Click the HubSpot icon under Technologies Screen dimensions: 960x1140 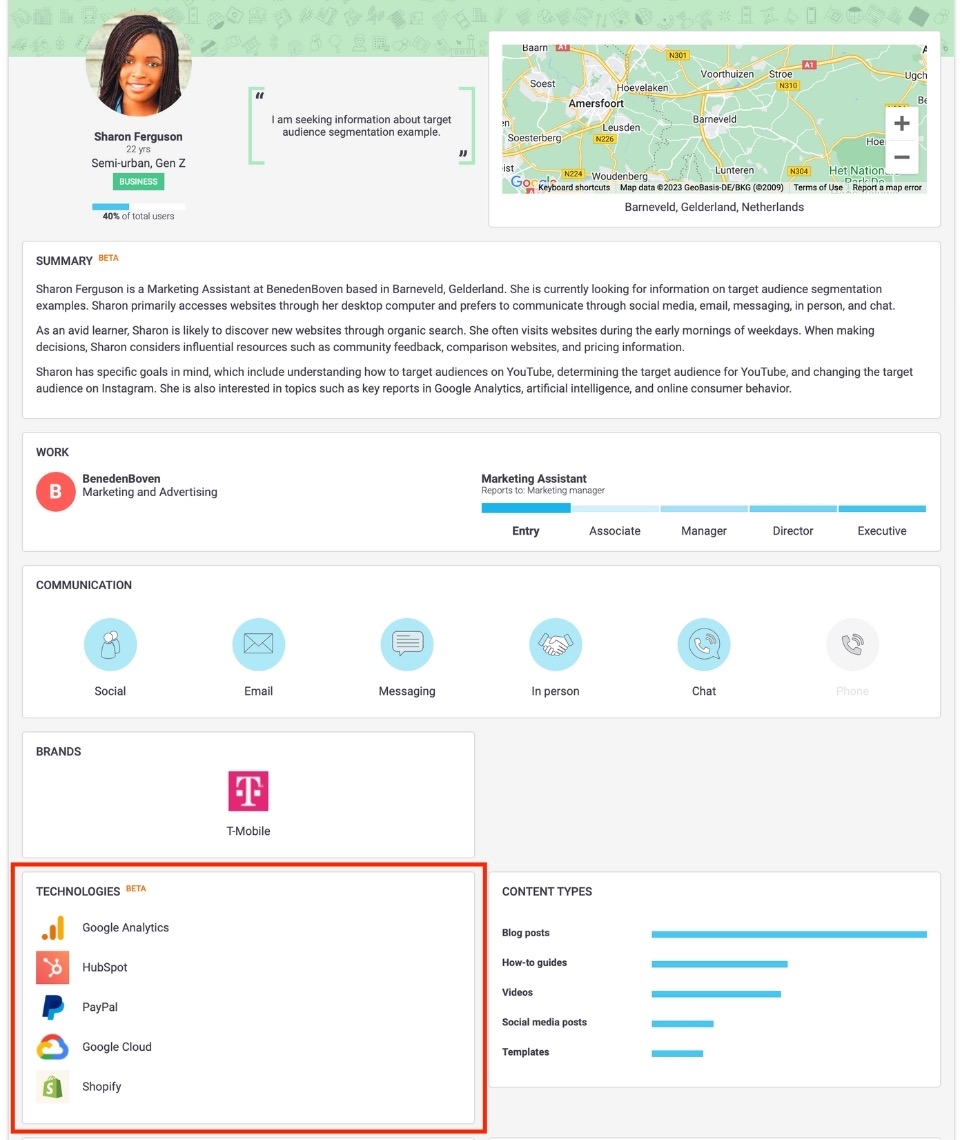52,967
